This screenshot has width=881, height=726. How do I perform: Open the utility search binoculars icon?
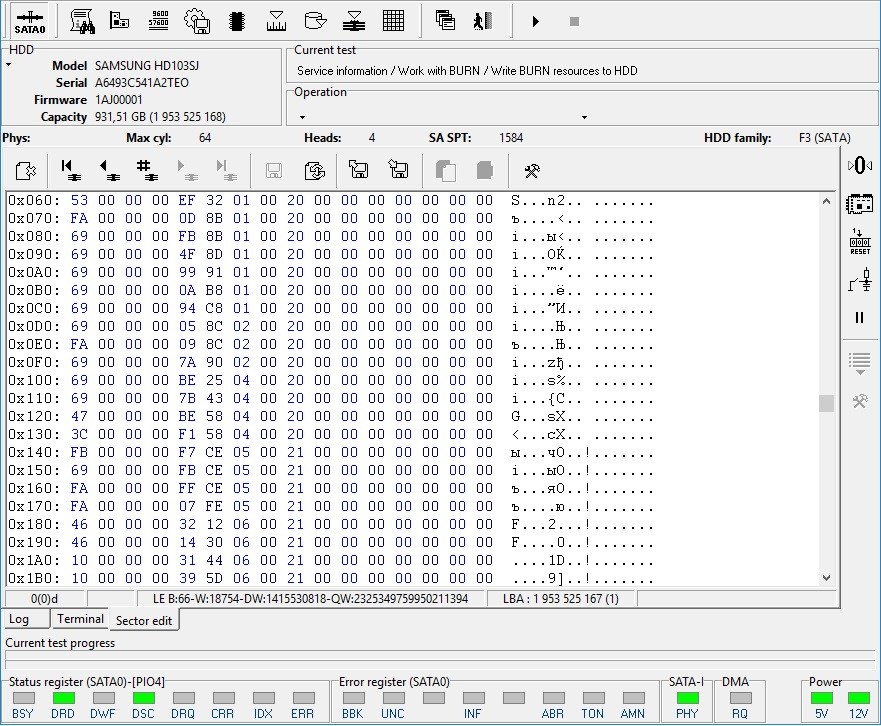pyautogui.click(x=82, y=22)
